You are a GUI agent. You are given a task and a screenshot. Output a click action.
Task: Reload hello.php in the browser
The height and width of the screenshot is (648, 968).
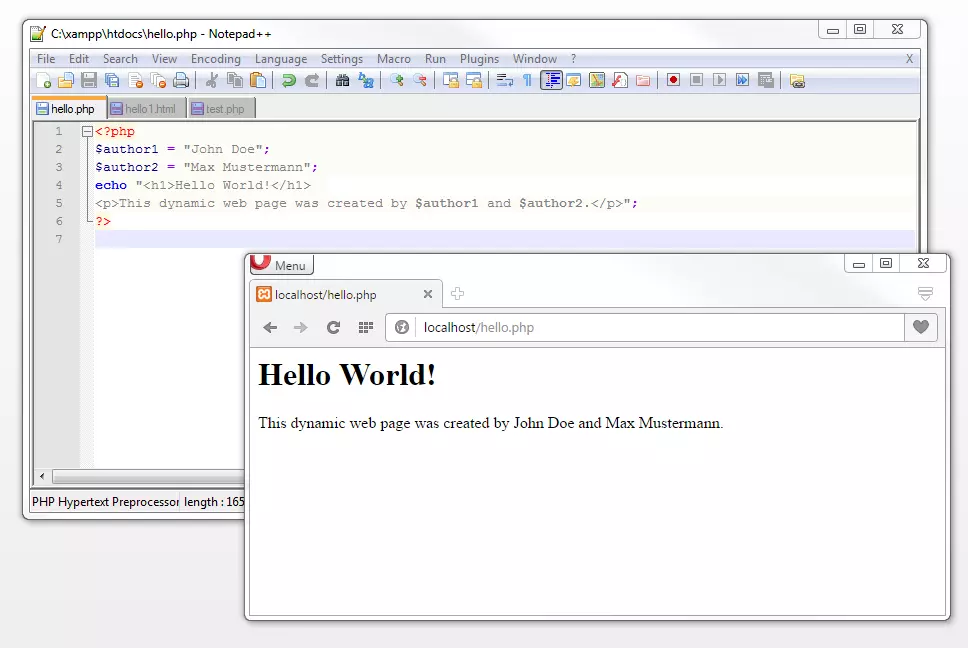tap(334, 327)
